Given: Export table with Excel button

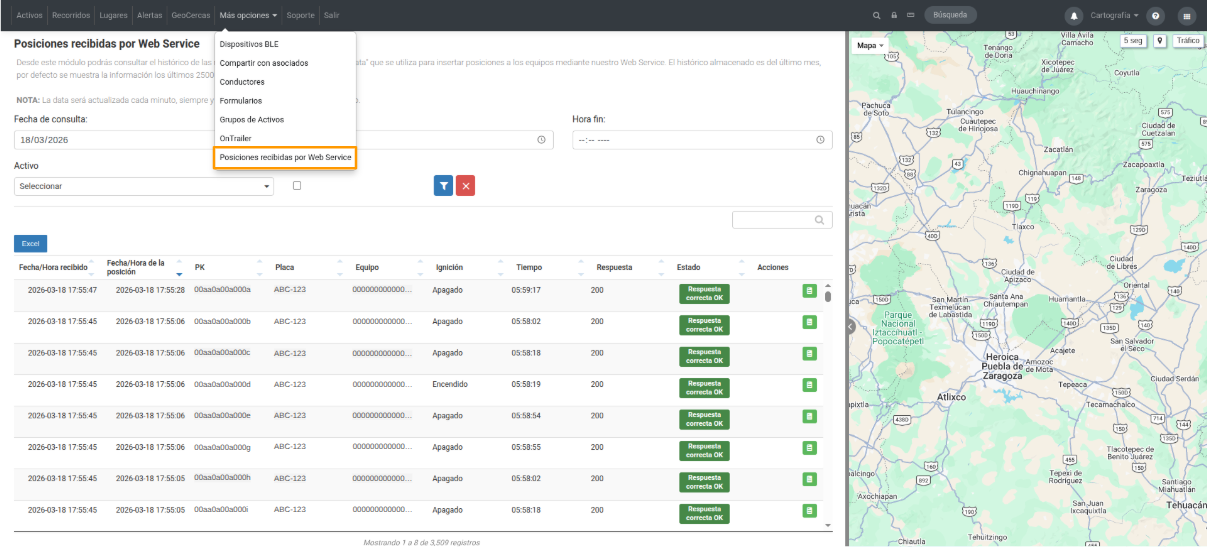Looking at the screenshot, I should [30, 244].
